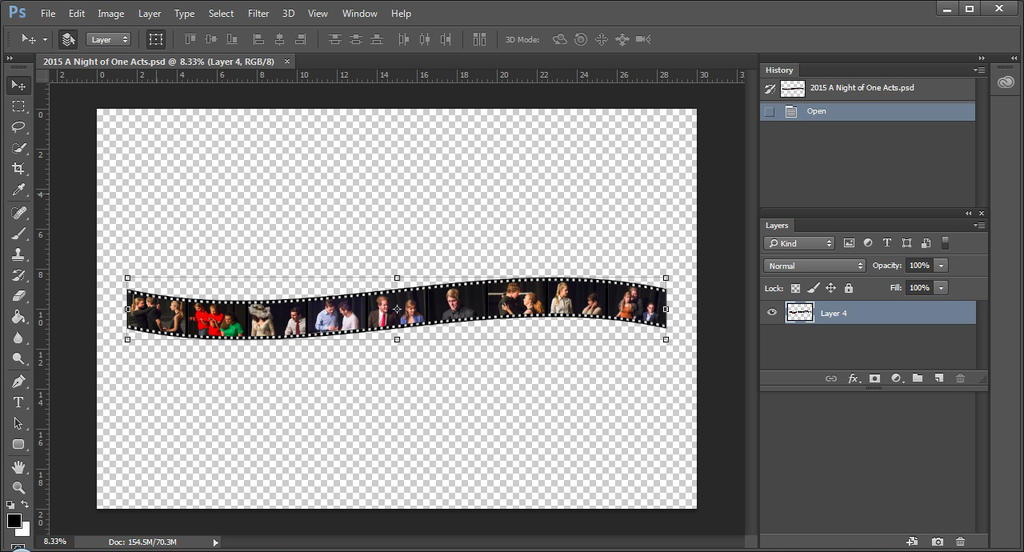Open the Filter menu
Screen dimensions: 1024x552
coord(258,14)
